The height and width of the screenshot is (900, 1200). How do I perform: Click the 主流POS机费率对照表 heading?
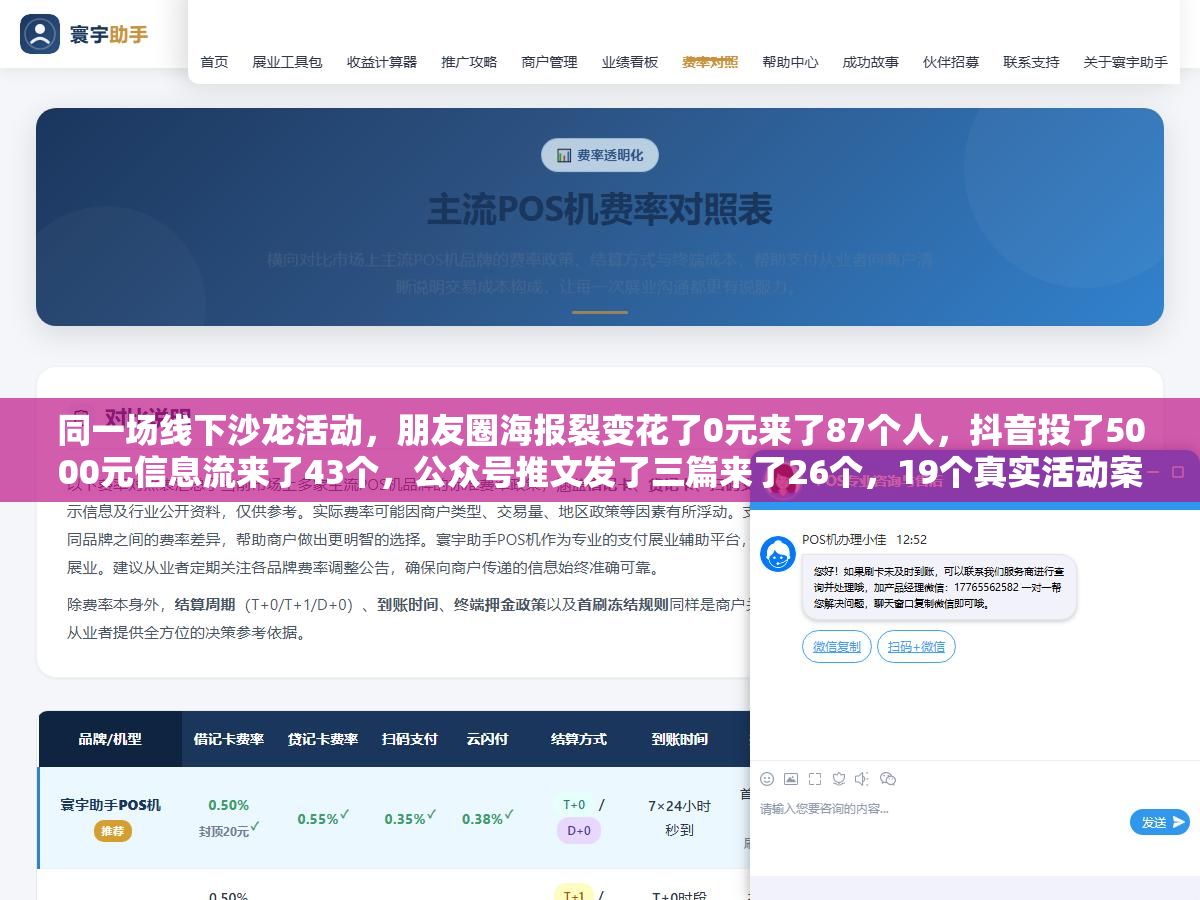click(600, 210)
